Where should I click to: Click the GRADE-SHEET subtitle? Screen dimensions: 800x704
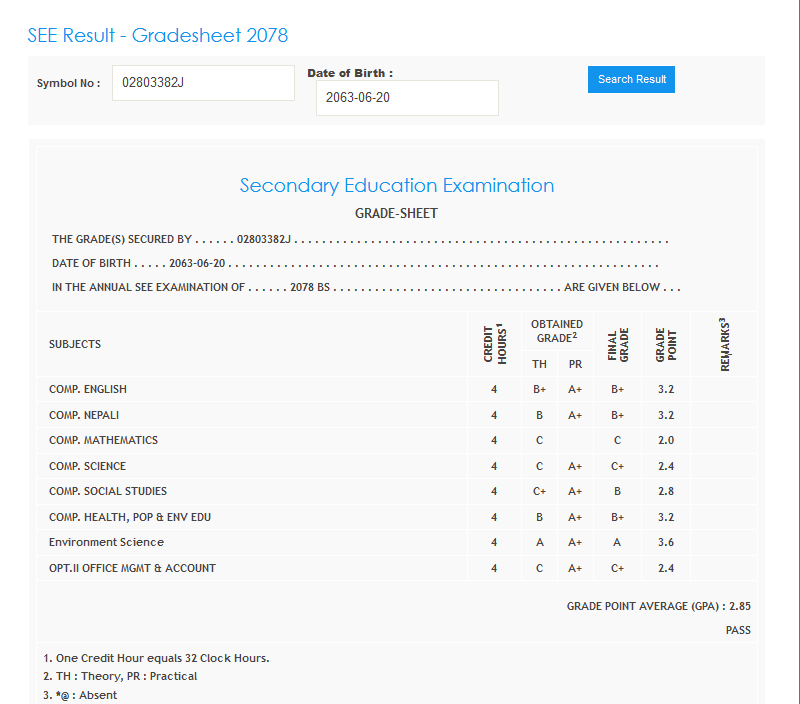pos(397,213)
